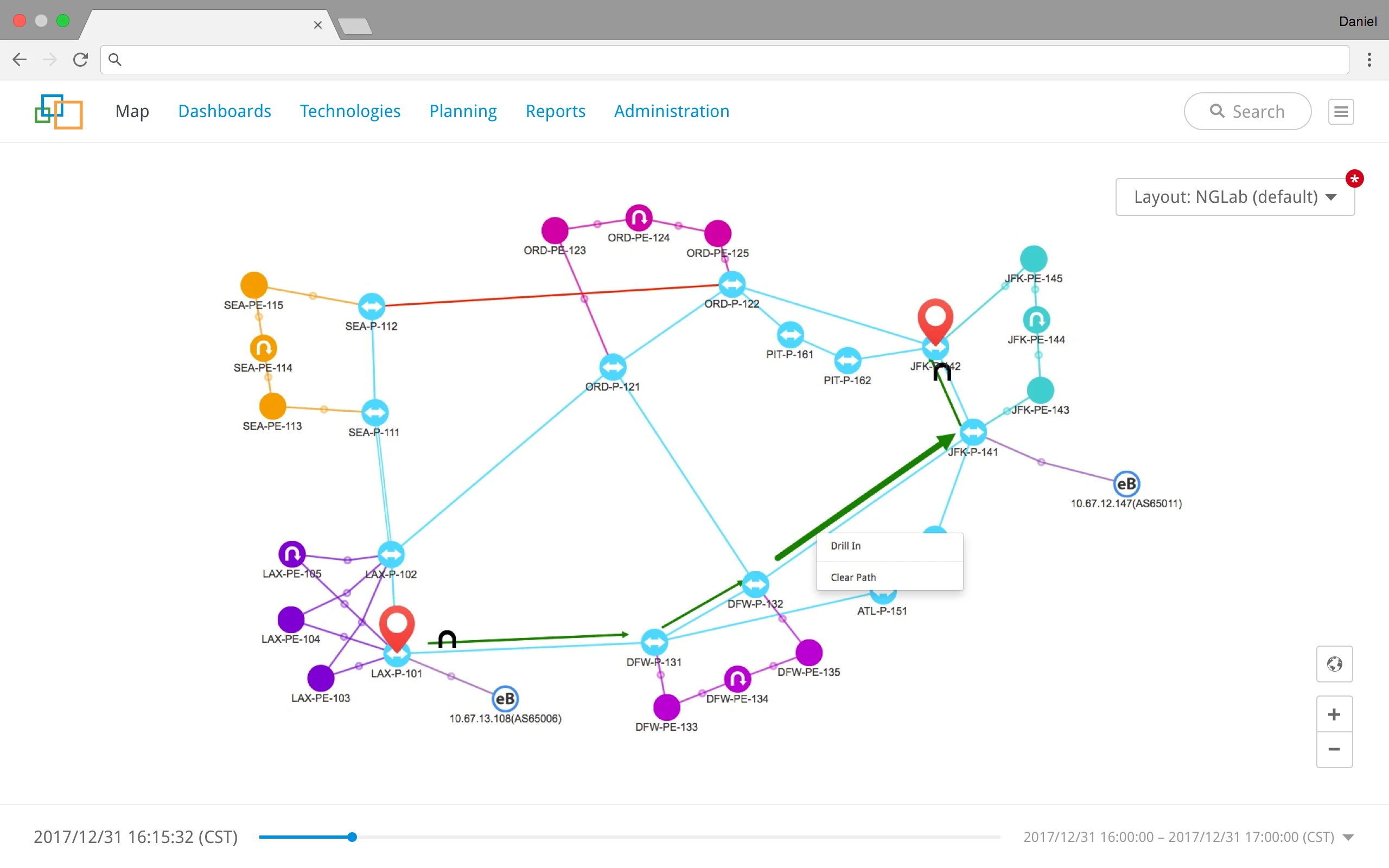Select the JFK-PE-144 teal node icon
Screen dimensions: 1389x868
coord(1036,320)
